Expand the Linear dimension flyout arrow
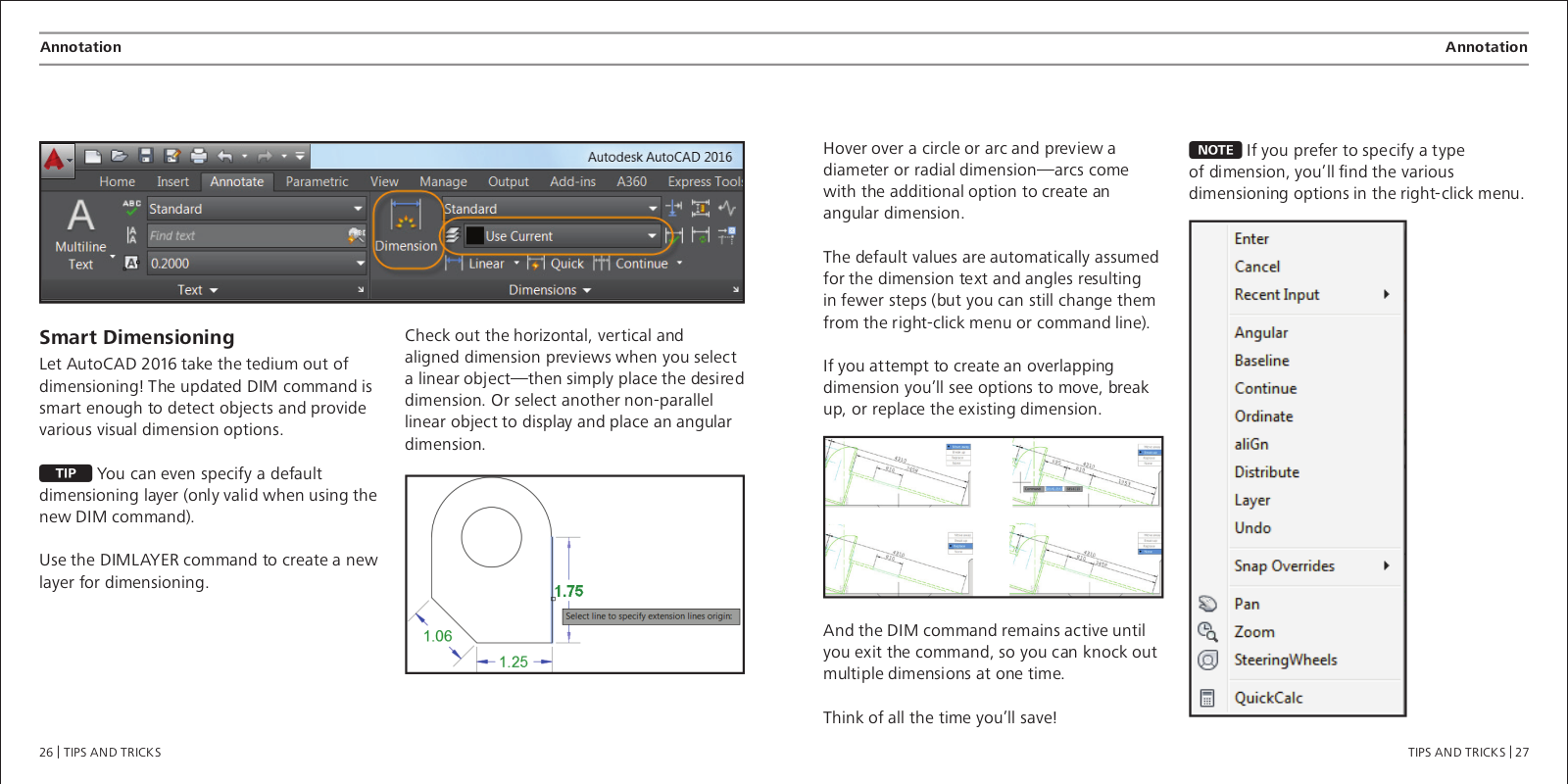The image size is (1568, 784). click(x=516, y=263)
